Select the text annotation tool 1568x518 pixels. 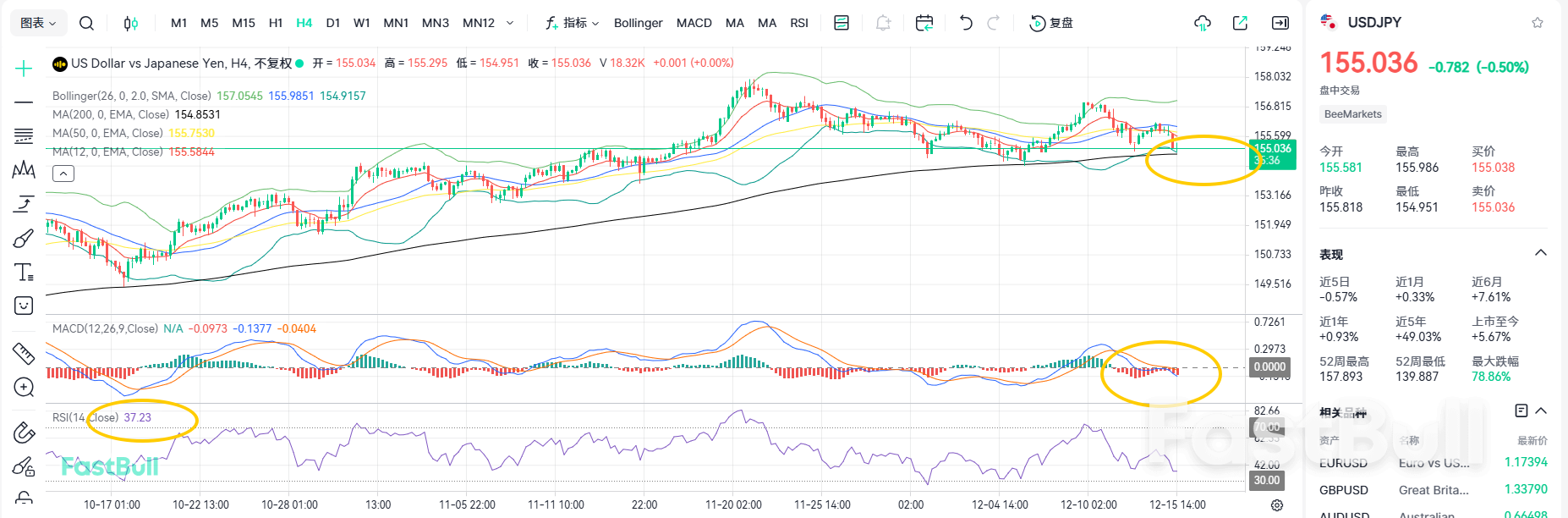click(24, 272)
